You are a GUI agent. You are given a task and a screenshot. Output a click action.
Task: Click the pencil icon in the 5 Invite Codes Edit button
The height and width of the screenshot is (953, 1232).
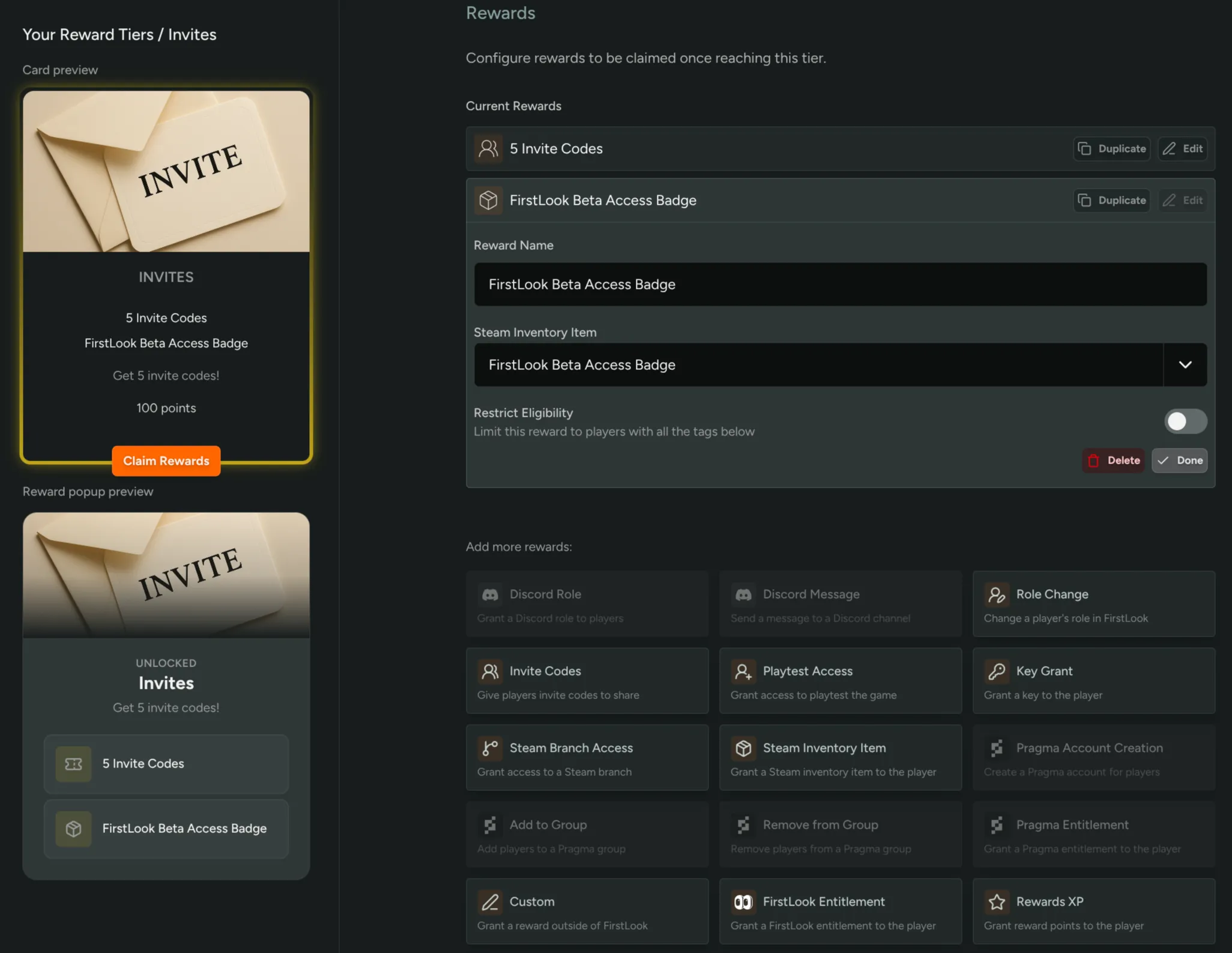(x=1169, y=148)
